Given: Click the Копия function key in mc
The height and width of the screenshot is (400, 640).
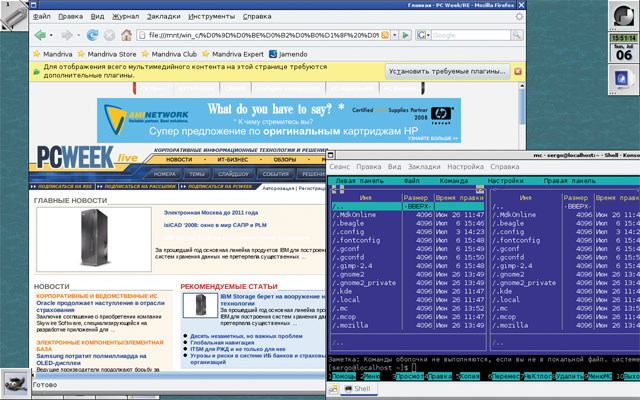Looking at the screenshot, I should pos(469,376).
